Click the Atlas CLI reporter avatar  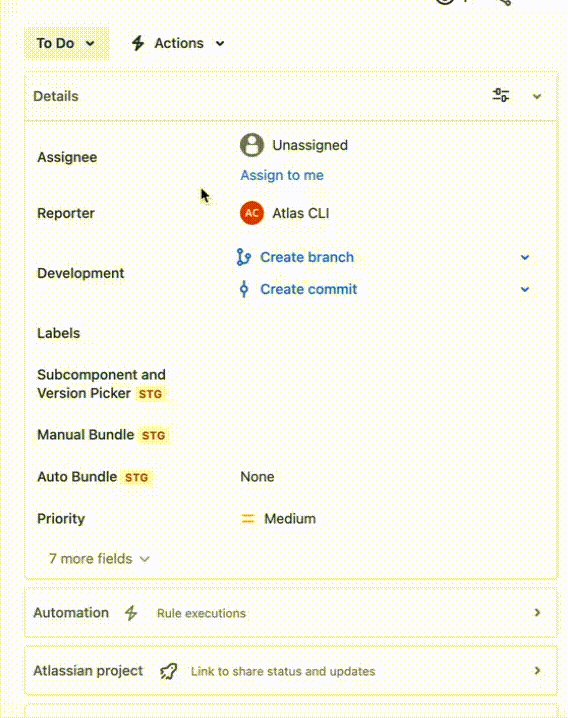252,213
